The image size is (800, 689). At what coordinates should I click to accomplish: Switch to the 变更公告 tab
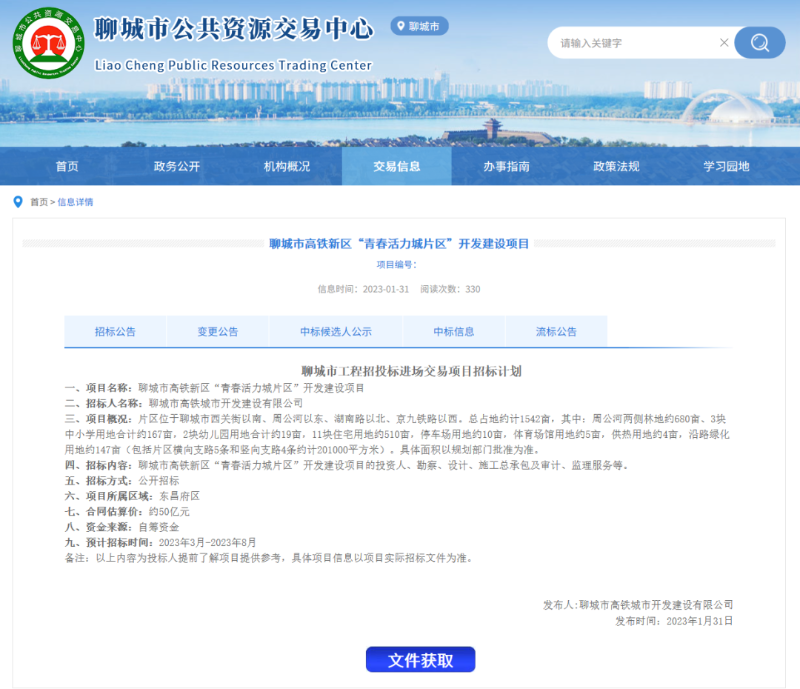click(217, 332)
